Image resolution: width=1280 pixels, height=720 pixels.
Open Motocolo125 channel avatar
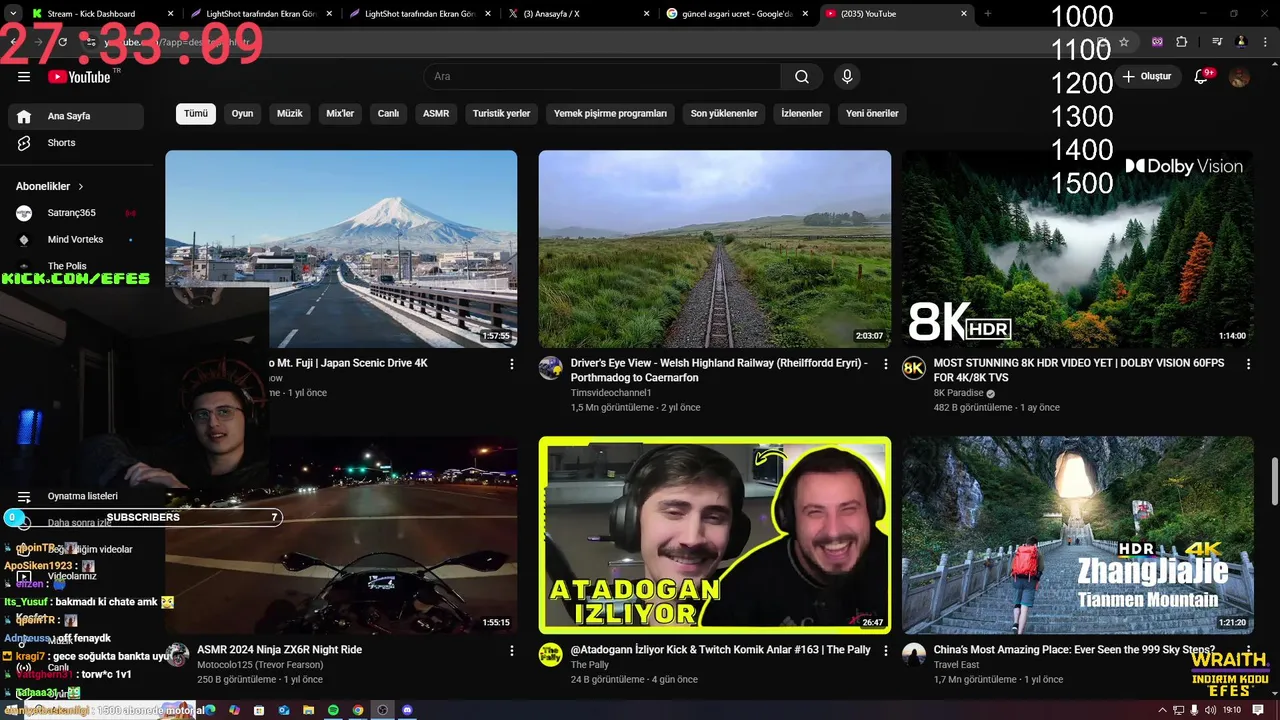178,654
